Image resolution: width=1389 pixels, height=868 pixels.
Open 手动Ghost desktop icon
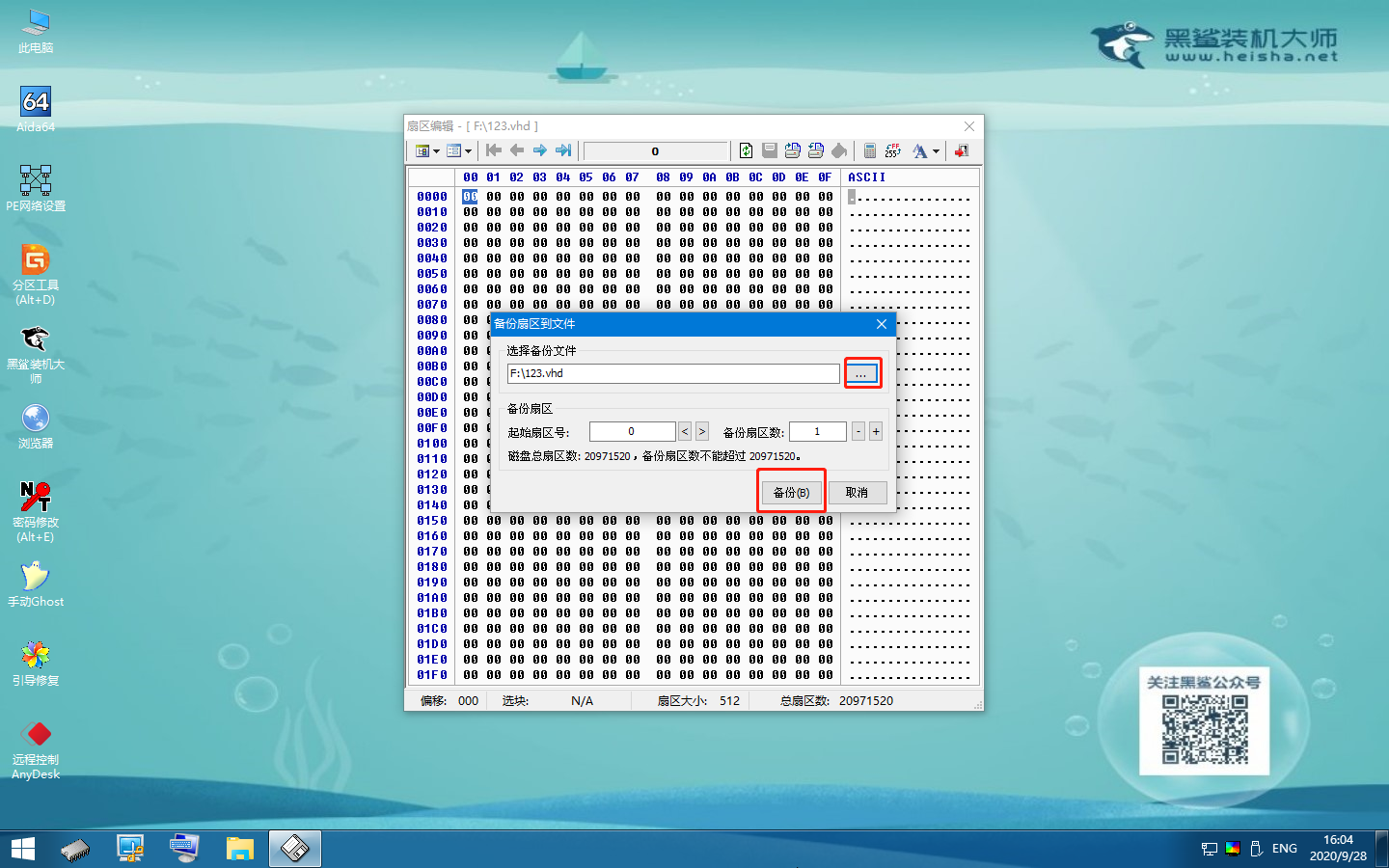tap(36, 583)
